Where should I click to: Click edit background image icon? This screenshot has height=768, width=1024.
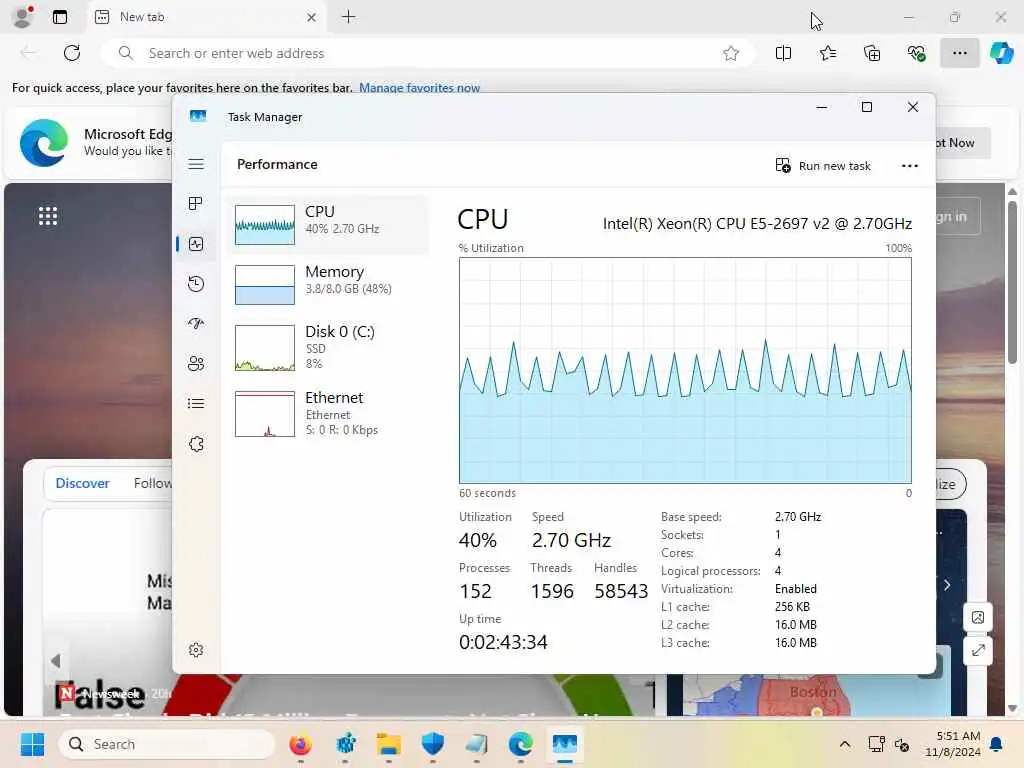[x=978, y=617]
